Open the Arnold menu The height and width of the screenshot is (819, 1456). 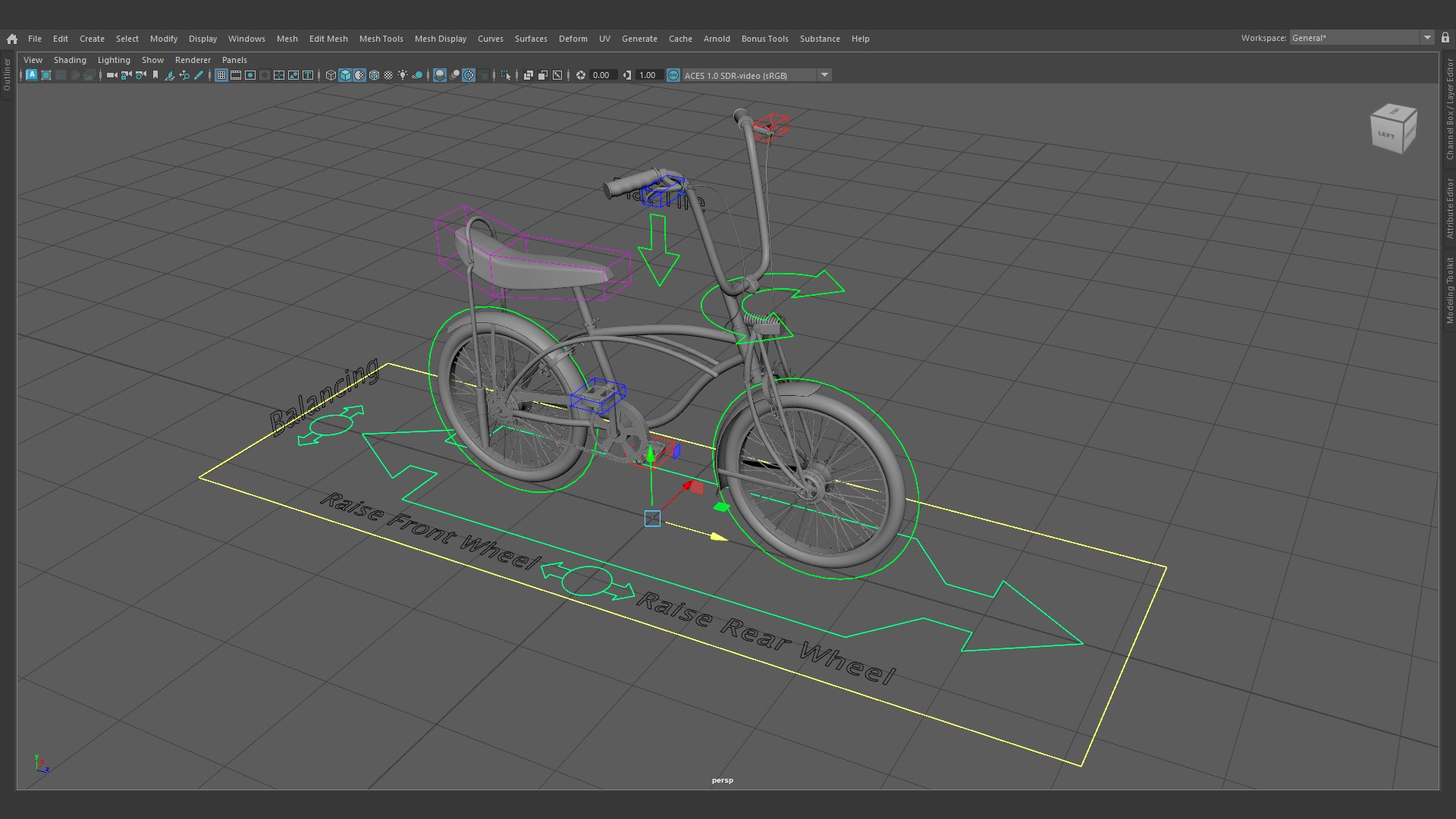(x=717, y=39)
